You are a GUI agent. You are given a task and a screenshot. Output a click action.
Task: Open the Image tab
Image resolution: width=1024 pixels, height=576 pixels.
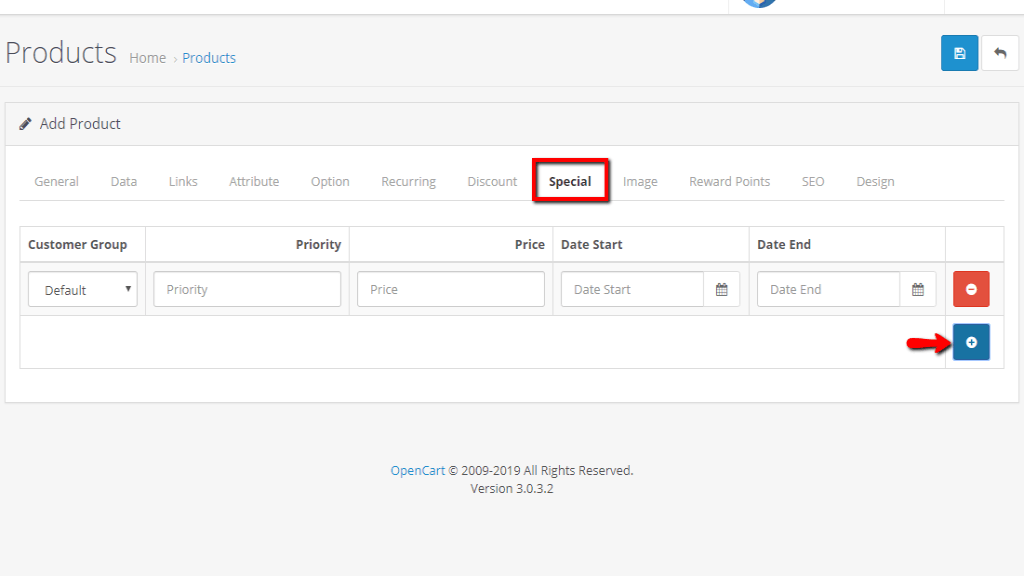[640, 181]
